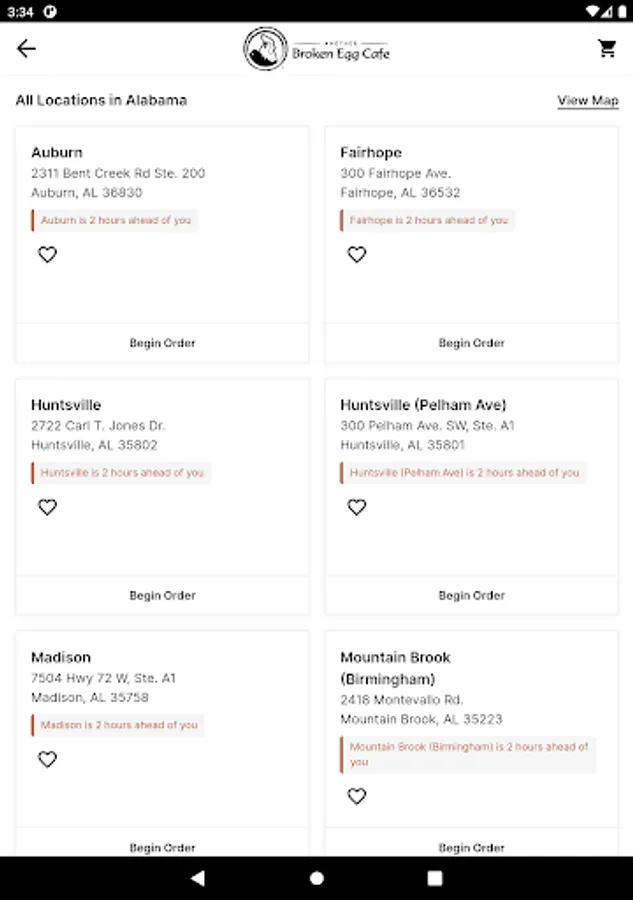Toggle heart for Huntsville Carl T. Jones
The image size is (633, 900).
pos(47,507)
